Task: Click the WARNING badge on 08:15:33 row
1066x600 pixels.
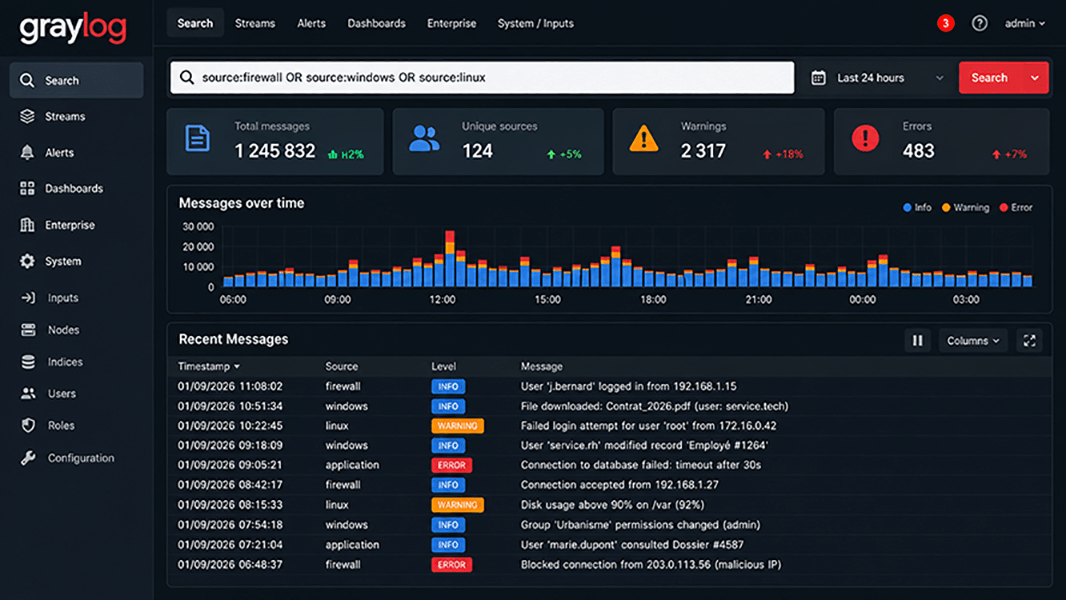Action: 458,505
